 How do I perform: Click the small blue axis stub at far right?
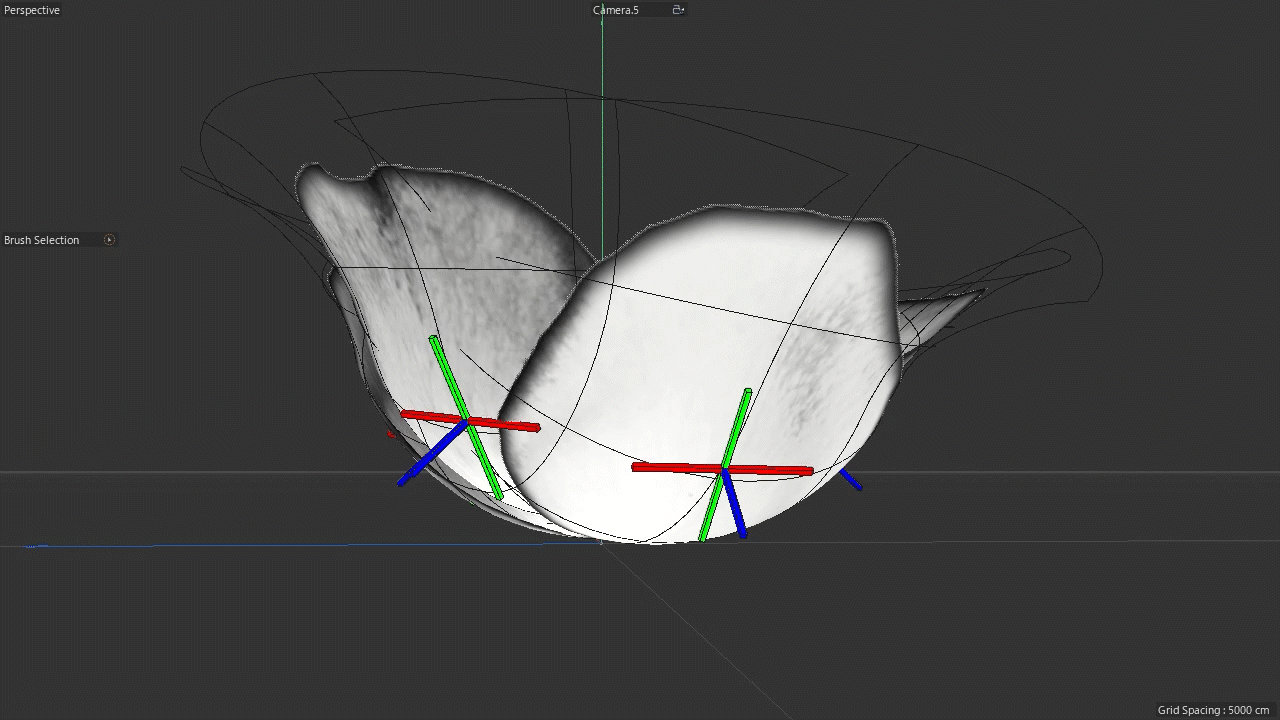[850, 479]
